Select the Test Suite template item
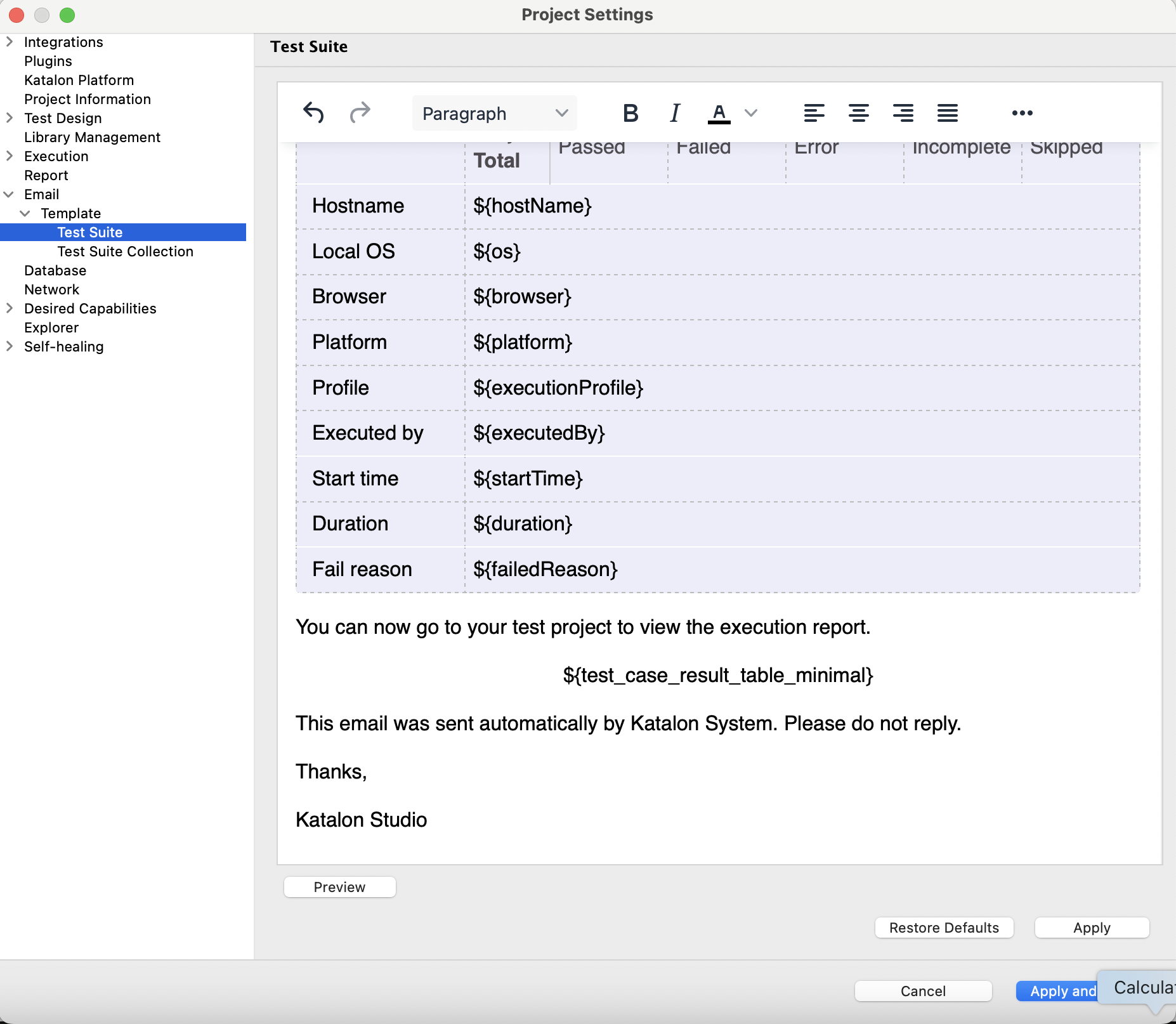 [90, 232]
